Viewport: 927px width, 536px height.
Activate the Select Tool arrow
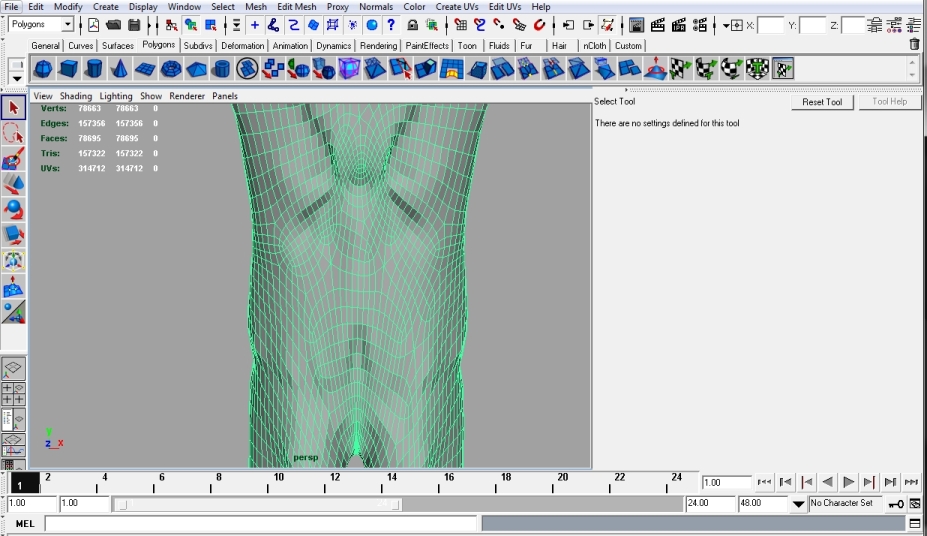[14, 108]
